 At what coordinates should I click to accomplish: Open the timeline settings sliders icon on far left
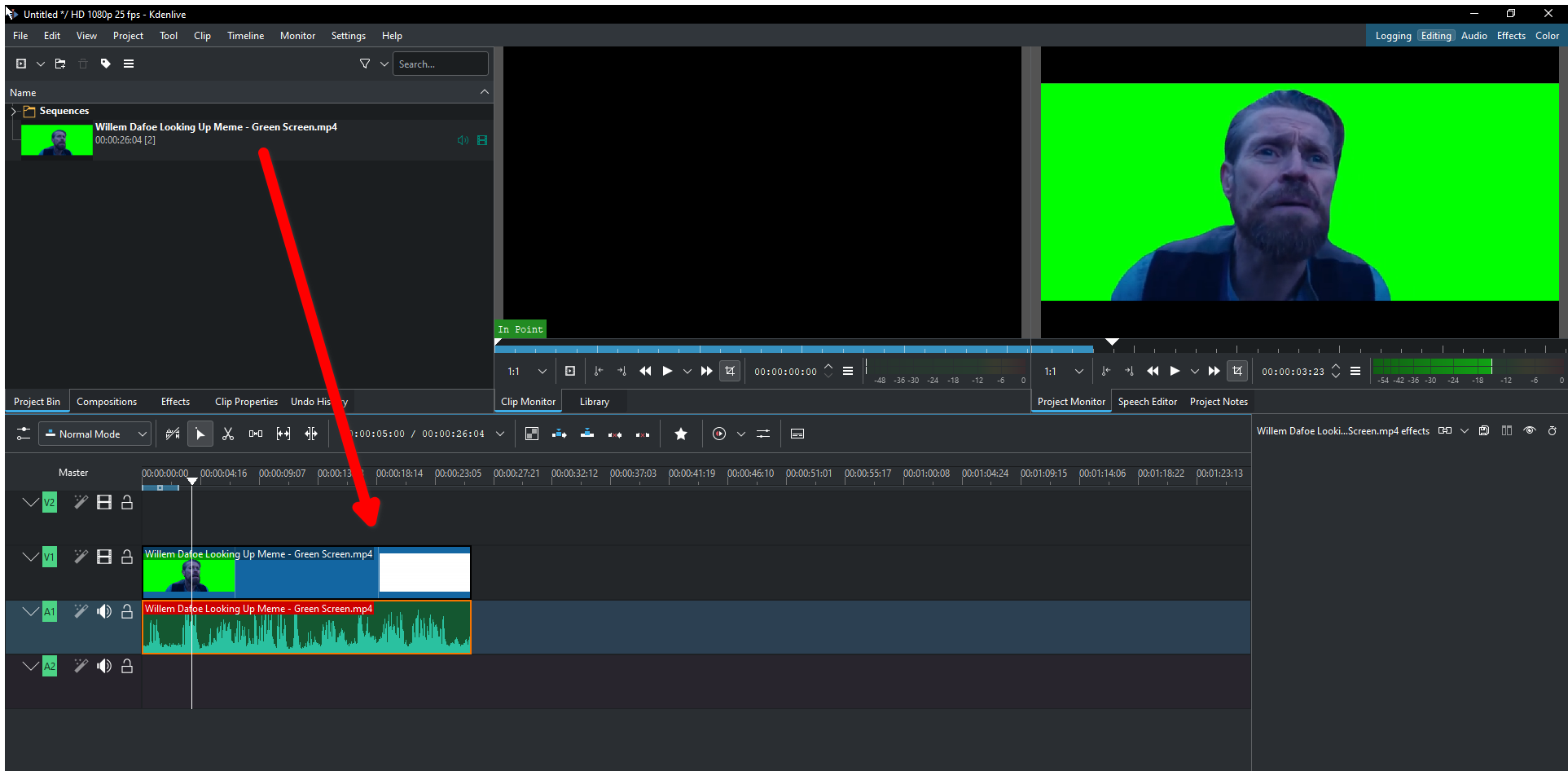[22, 434]
